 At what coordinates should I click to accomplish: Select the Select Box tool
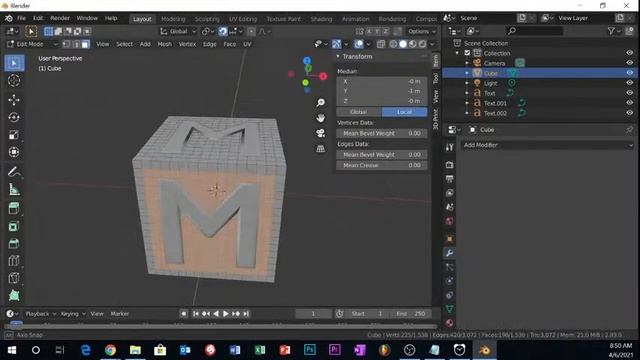tap(14, 63)
